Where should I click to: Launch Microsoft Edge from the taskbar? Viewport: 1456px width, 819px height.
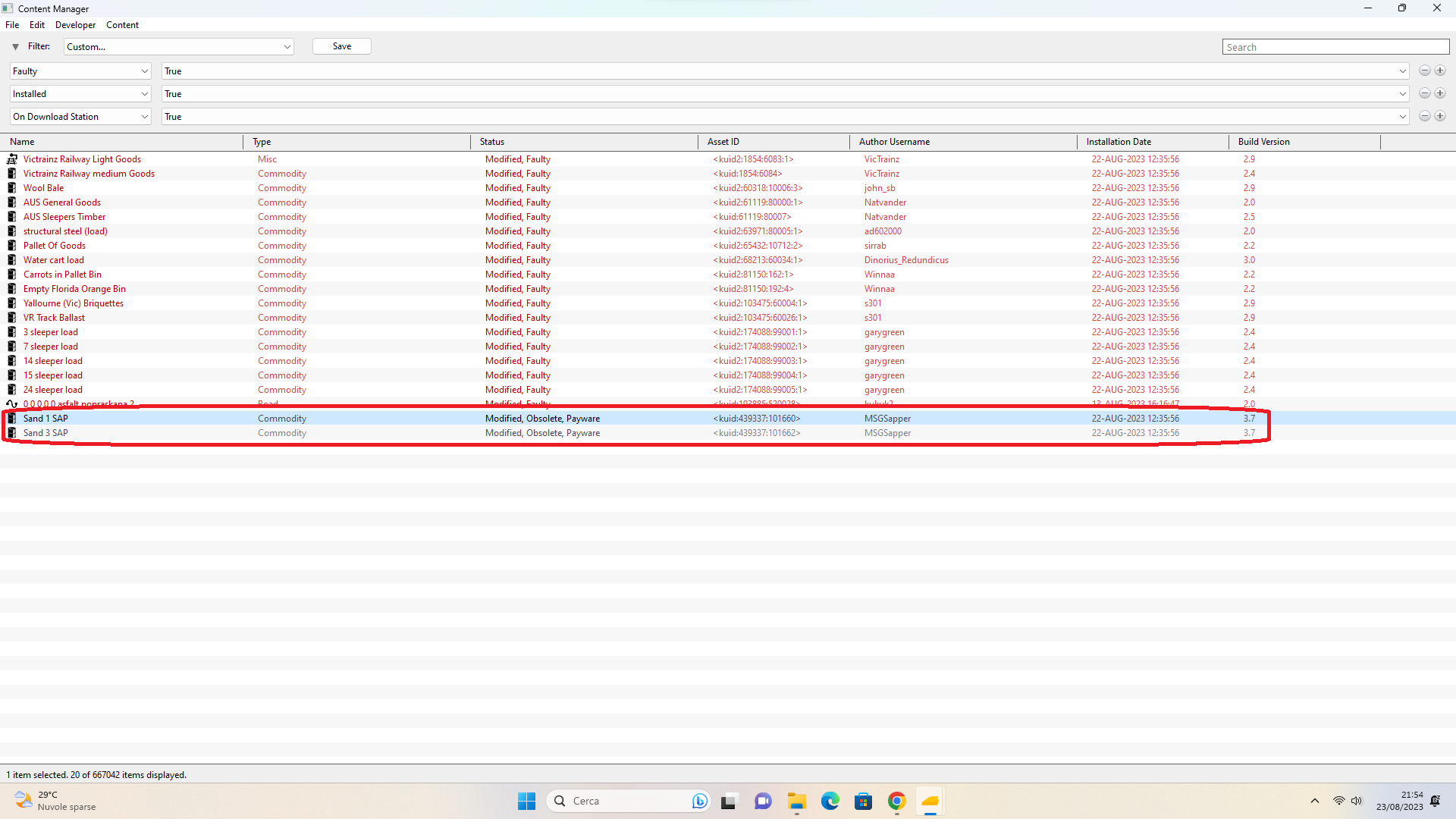tap(830, 801)
